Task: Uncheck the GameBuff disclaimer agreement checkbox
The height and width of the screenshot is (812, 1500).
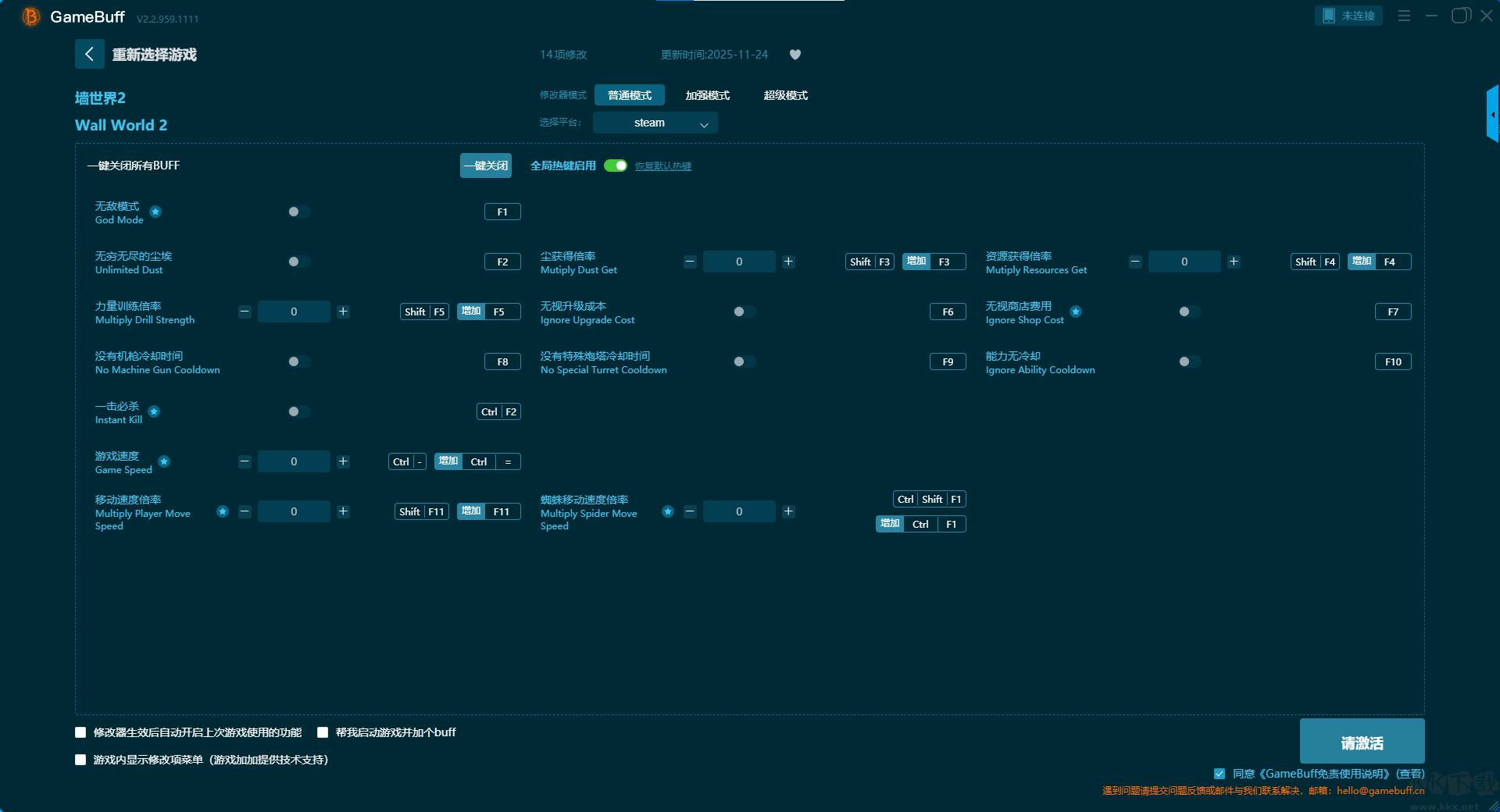Action: point(1220,774)
